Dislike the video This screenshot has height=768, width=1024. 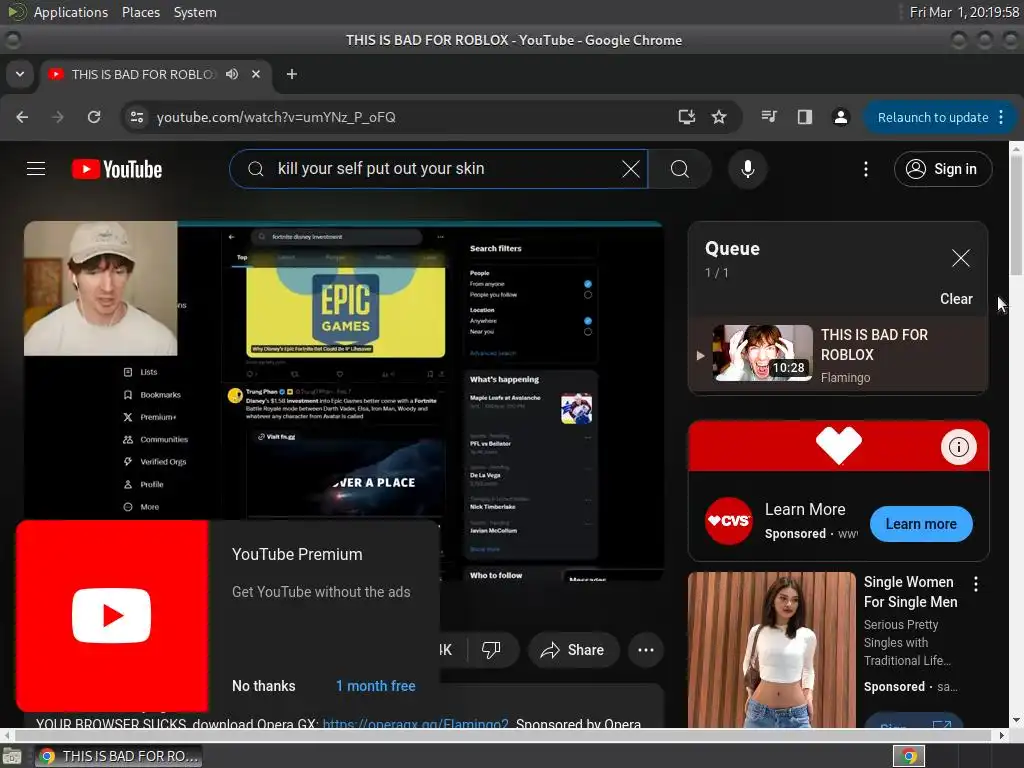coord(491,650)
